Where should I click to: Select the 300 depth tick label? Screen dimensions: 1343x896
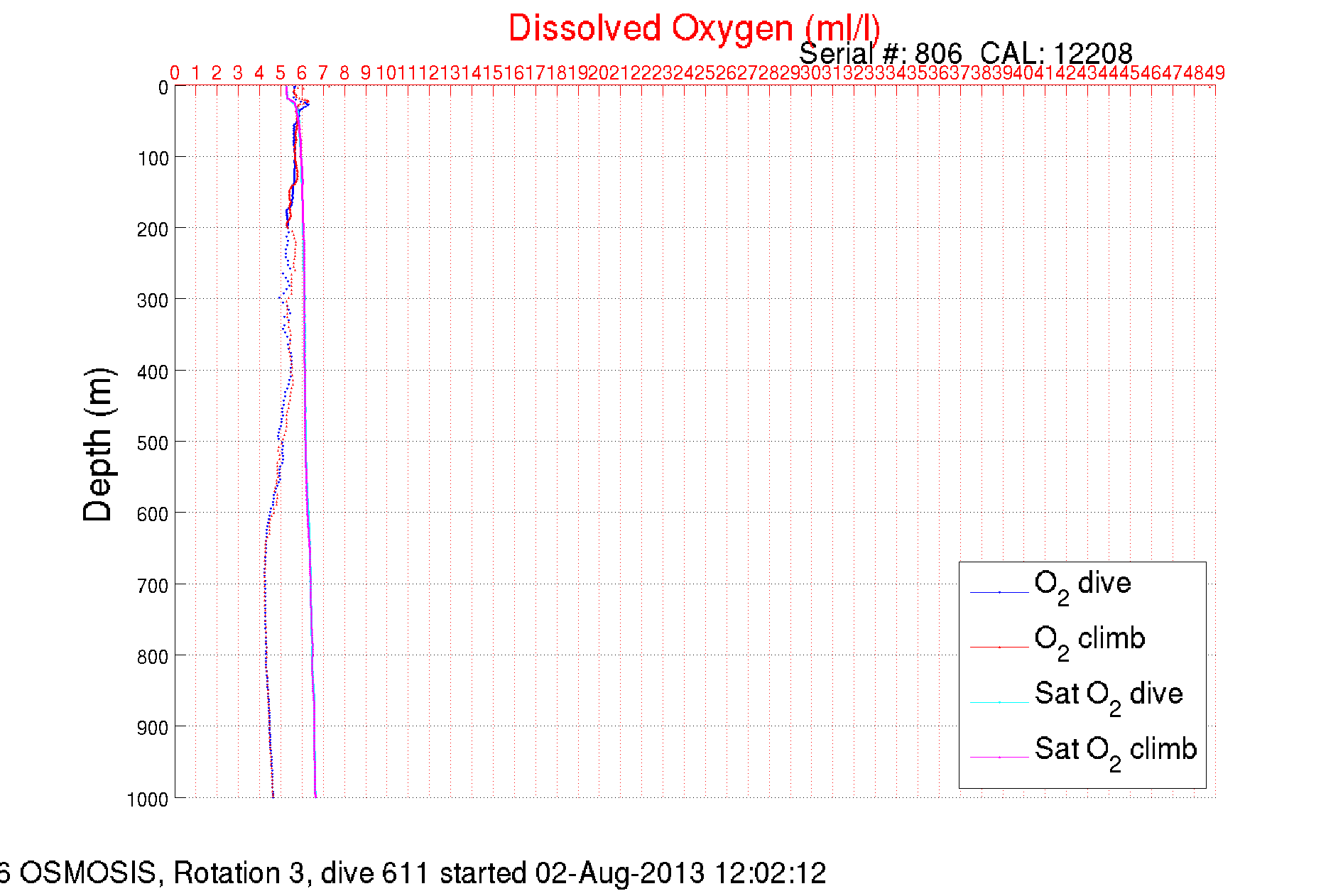point(153,300)
